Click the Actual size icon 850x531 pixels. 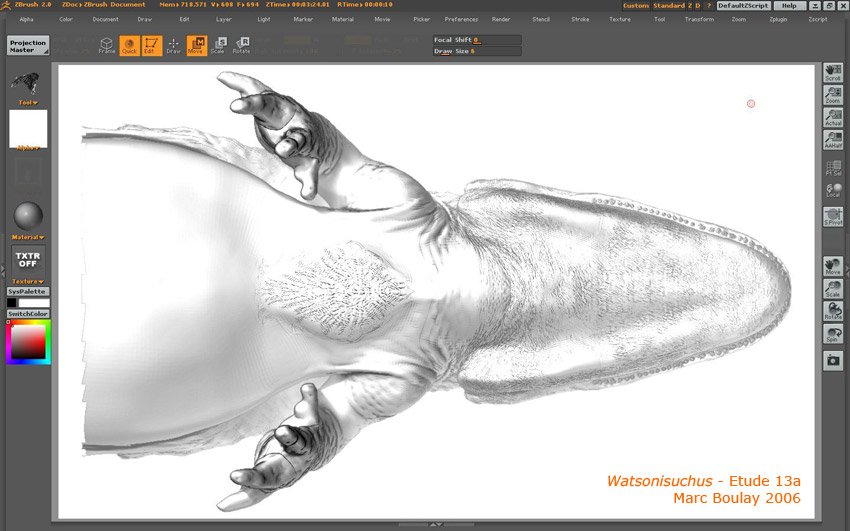tap(833, 117)
